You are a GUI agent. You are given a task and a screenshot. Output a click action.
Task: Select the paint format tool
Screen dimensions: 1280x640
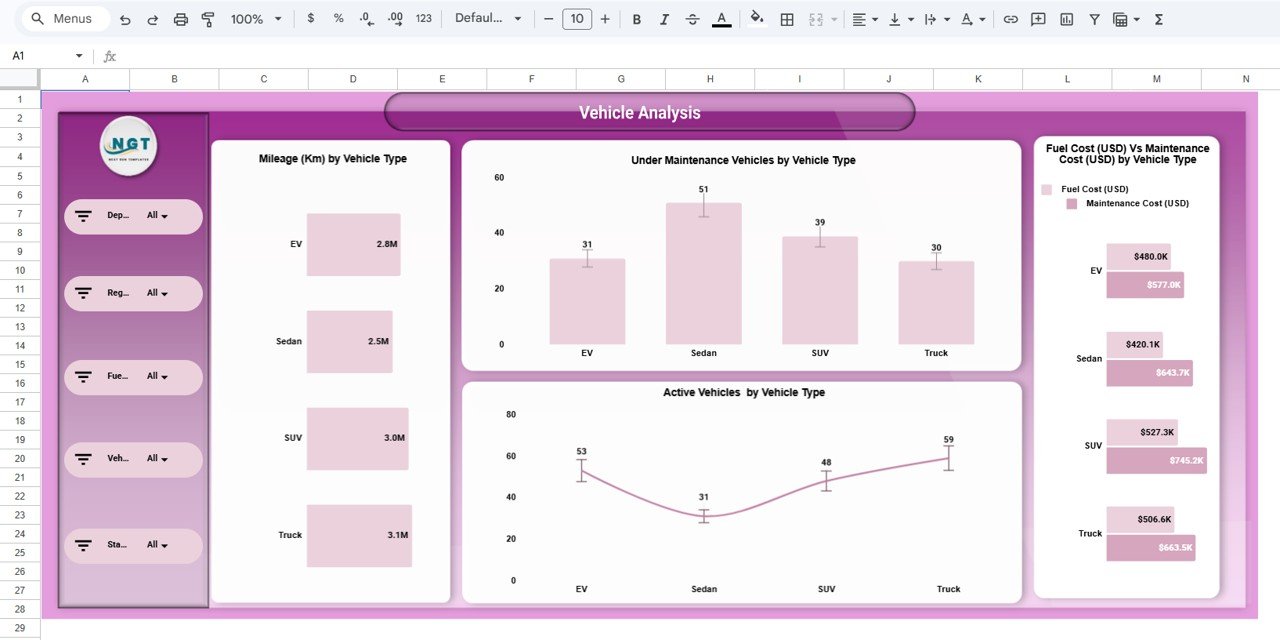208,18
